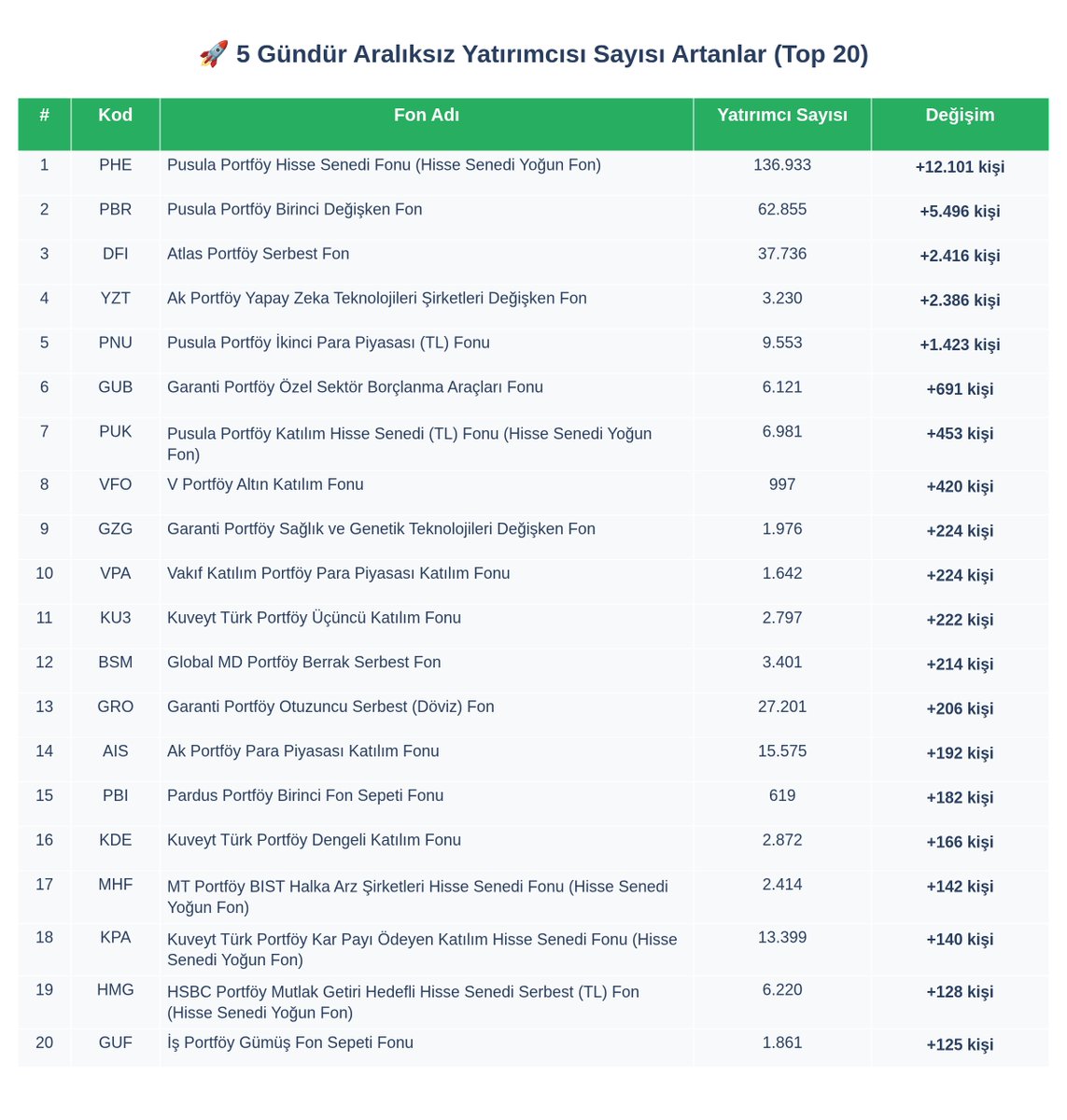
Task: Click the rocket emoji in the title
Action: pos(214,54)
